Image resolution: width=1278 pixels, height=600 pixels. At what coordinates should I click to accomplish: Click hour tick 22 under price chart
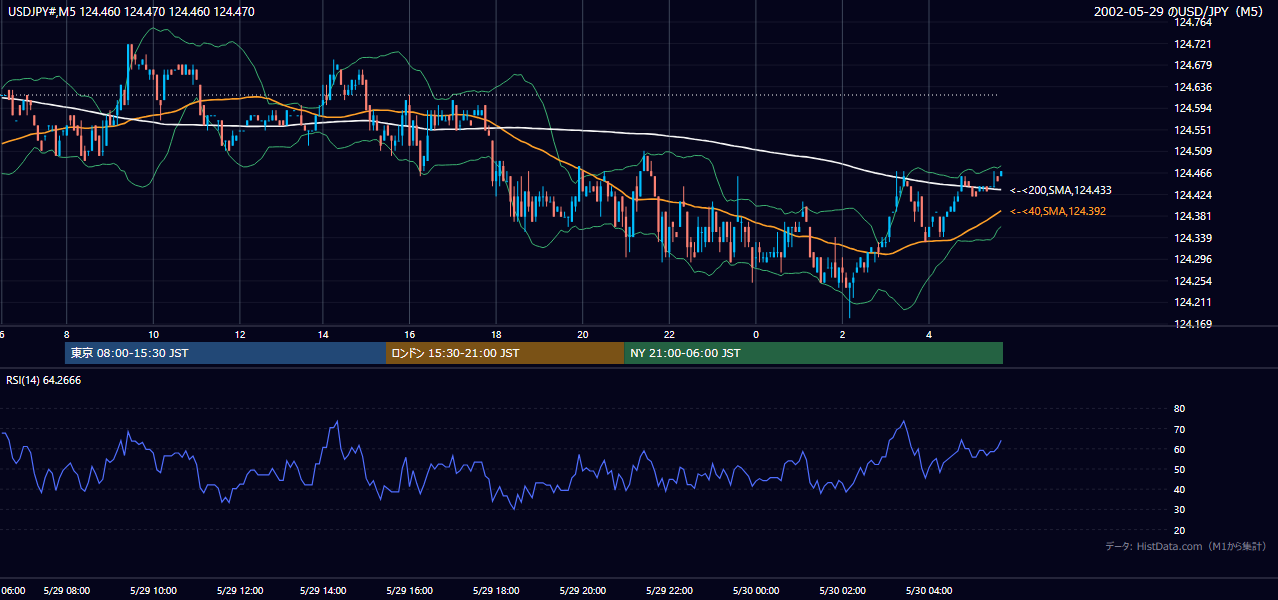[x=669, y=334]
